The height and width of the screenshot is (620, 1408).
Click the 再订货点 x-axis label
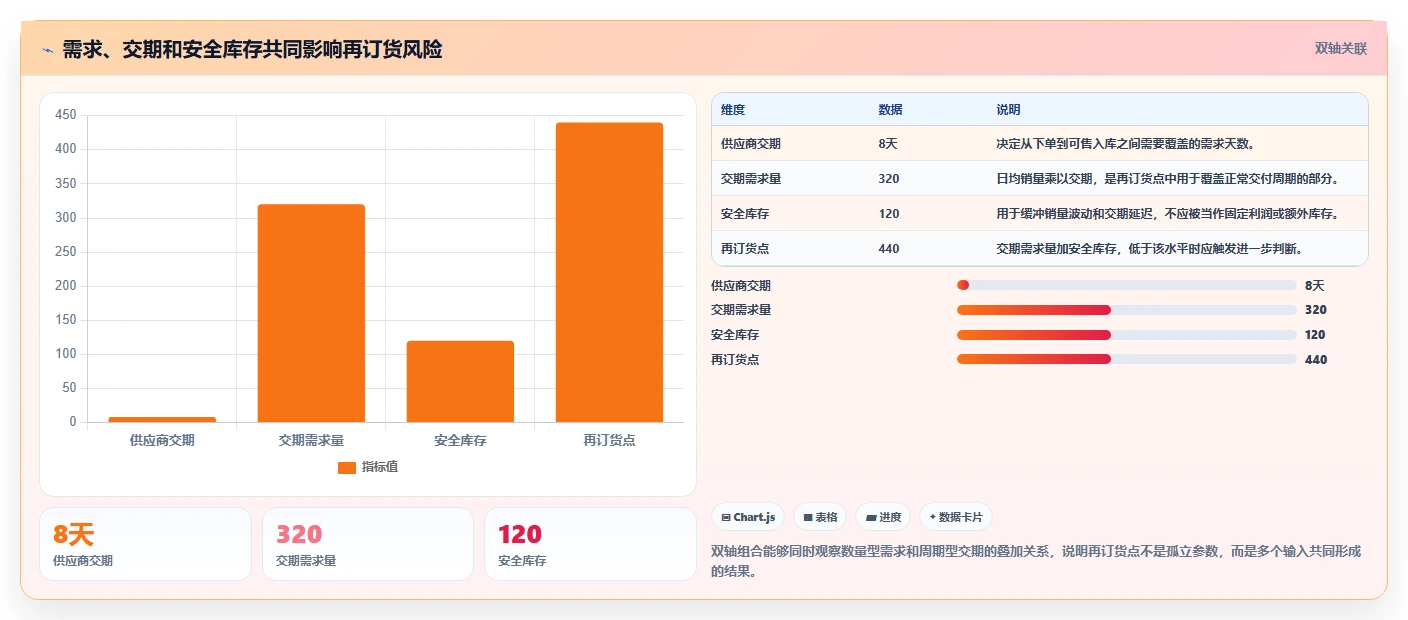(x=609, y=440)
